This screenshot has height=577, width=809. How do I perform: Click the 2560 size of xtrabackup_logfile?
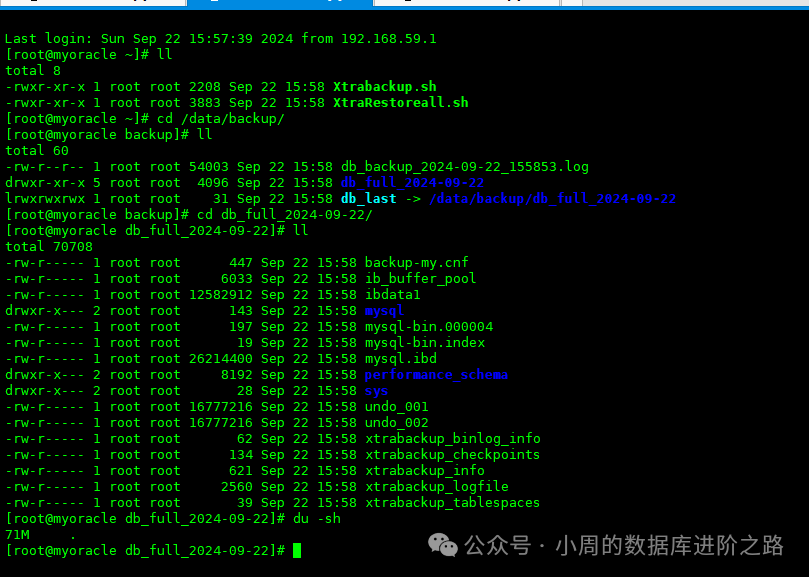(x=237, y=487)
